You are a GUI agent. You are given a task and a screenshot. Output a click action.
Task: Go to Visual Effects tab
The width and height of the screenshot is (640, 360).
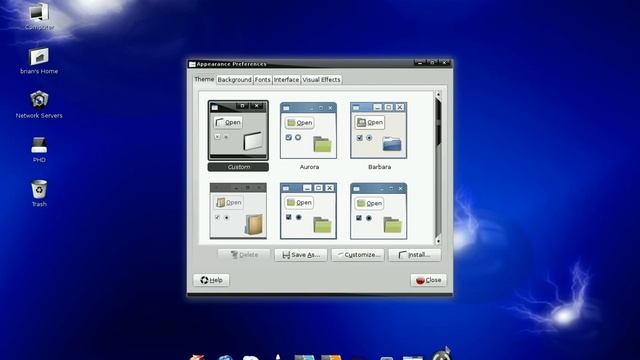(x=321, y=80)
